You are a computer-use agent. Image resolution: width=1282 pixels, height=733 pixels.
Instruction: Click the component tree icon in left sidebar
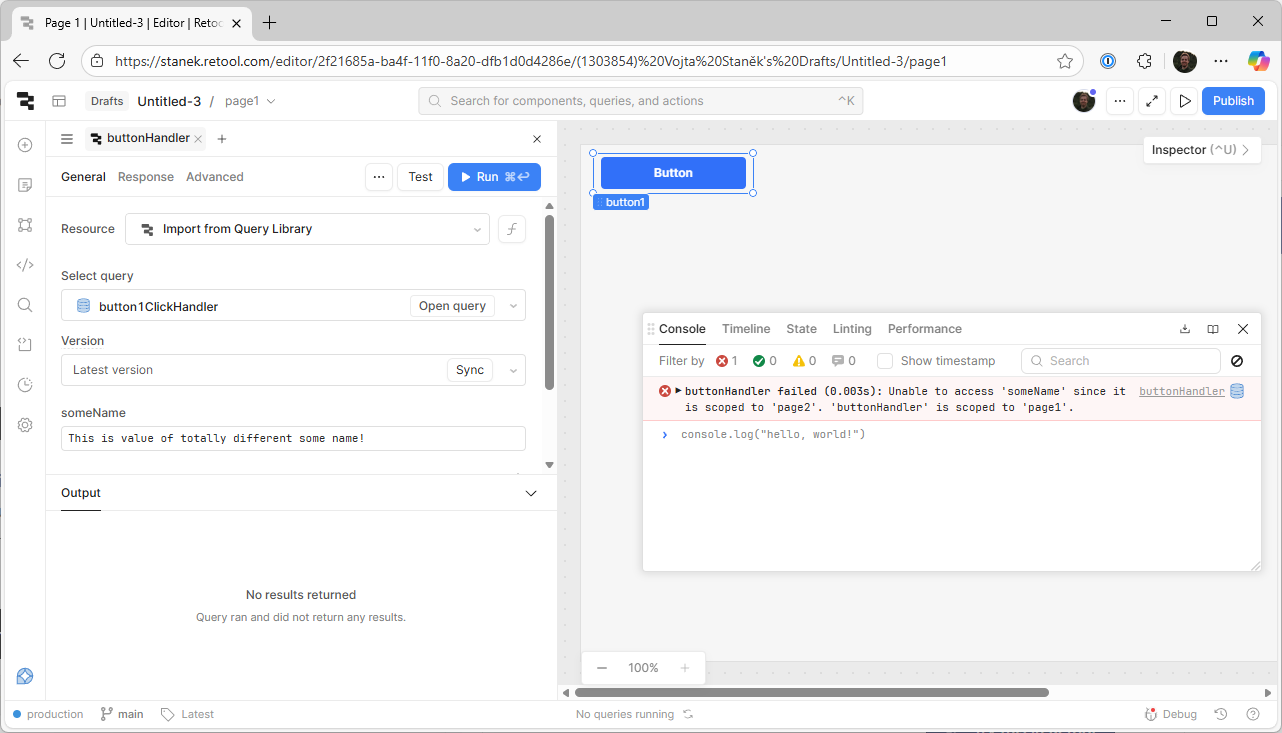click(x=25, y=225)
